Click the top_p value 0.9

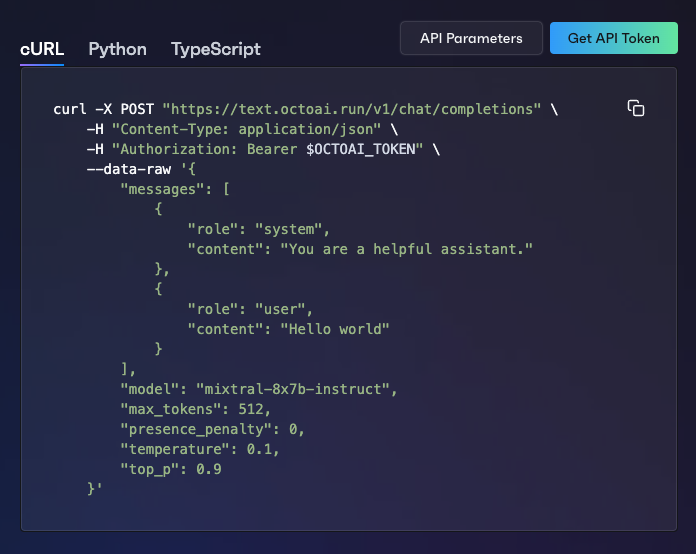click(208, 469)
